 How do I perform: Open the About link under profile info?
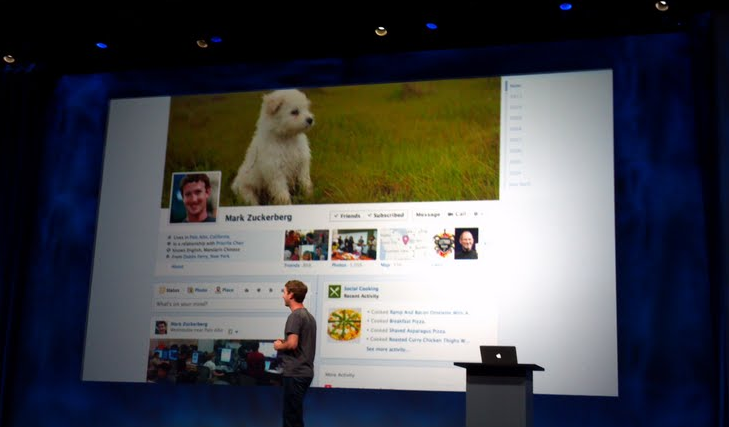178,267
